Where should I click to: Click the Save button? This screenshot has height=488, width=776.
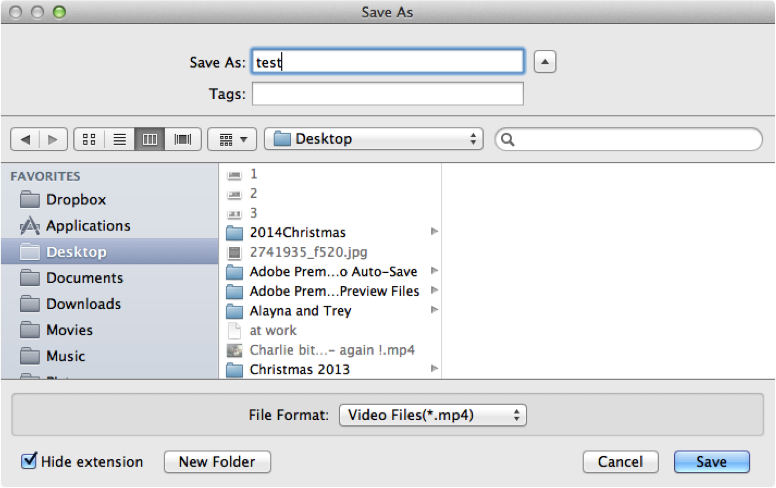tap(712, 462)
